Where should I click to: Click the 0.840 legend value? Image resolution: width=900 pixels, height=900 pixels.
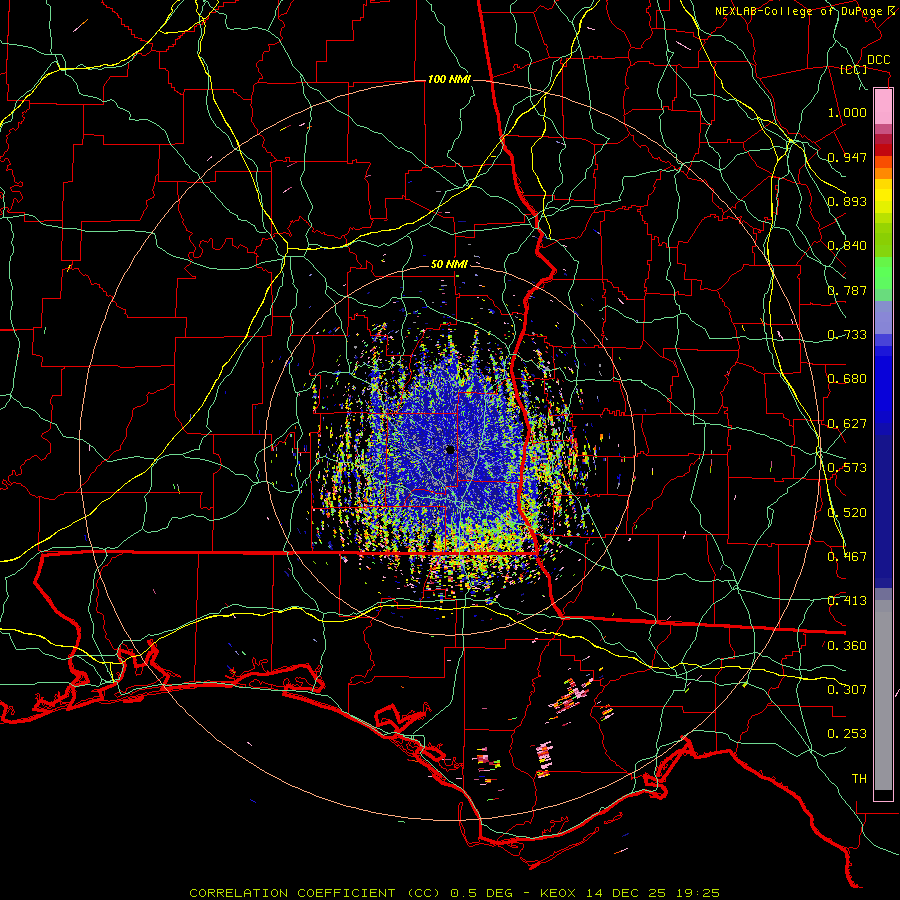847,246
